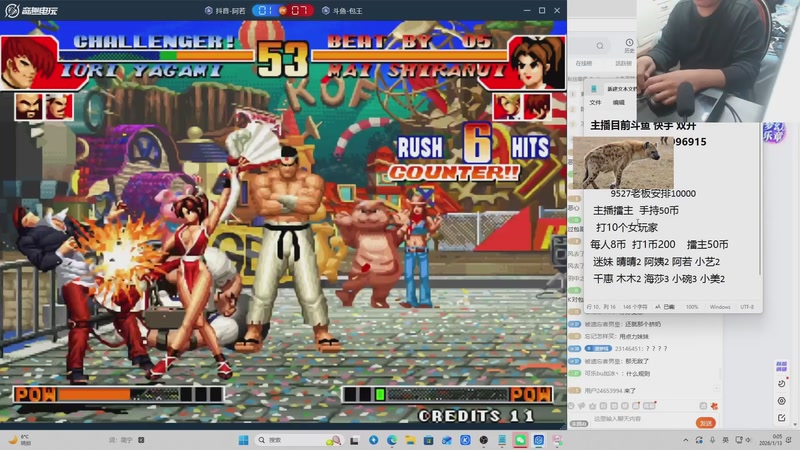The image size is (800, 450).
Task: Click the megaphone icon in chat toolbar
Action: click(582, 406)
